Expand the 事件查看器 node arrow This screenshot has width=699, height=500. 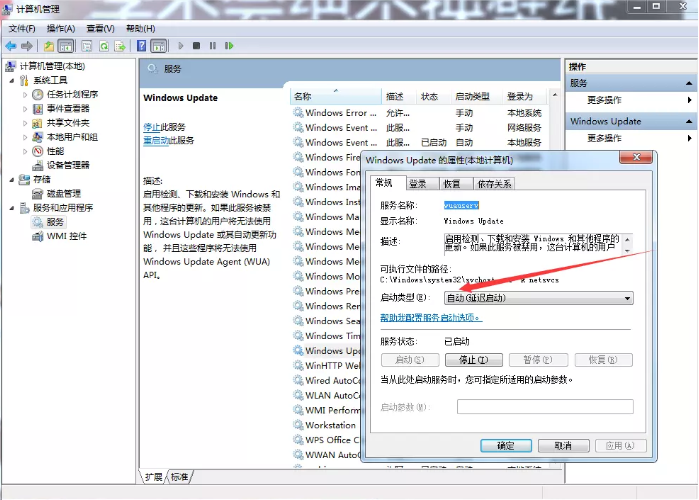pos(25,109)
